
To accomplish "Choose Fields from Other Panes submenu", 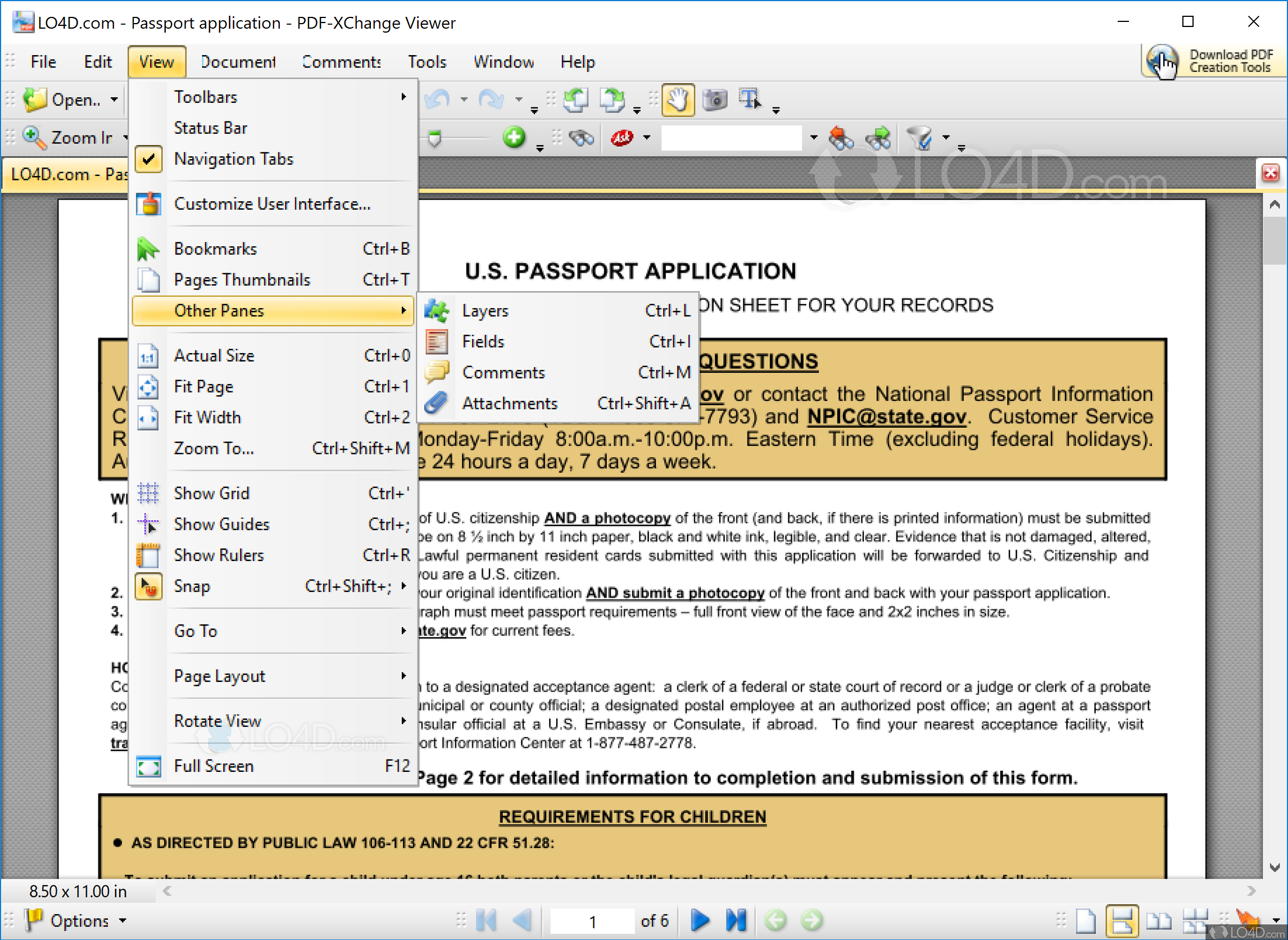I will coord(557,341).
